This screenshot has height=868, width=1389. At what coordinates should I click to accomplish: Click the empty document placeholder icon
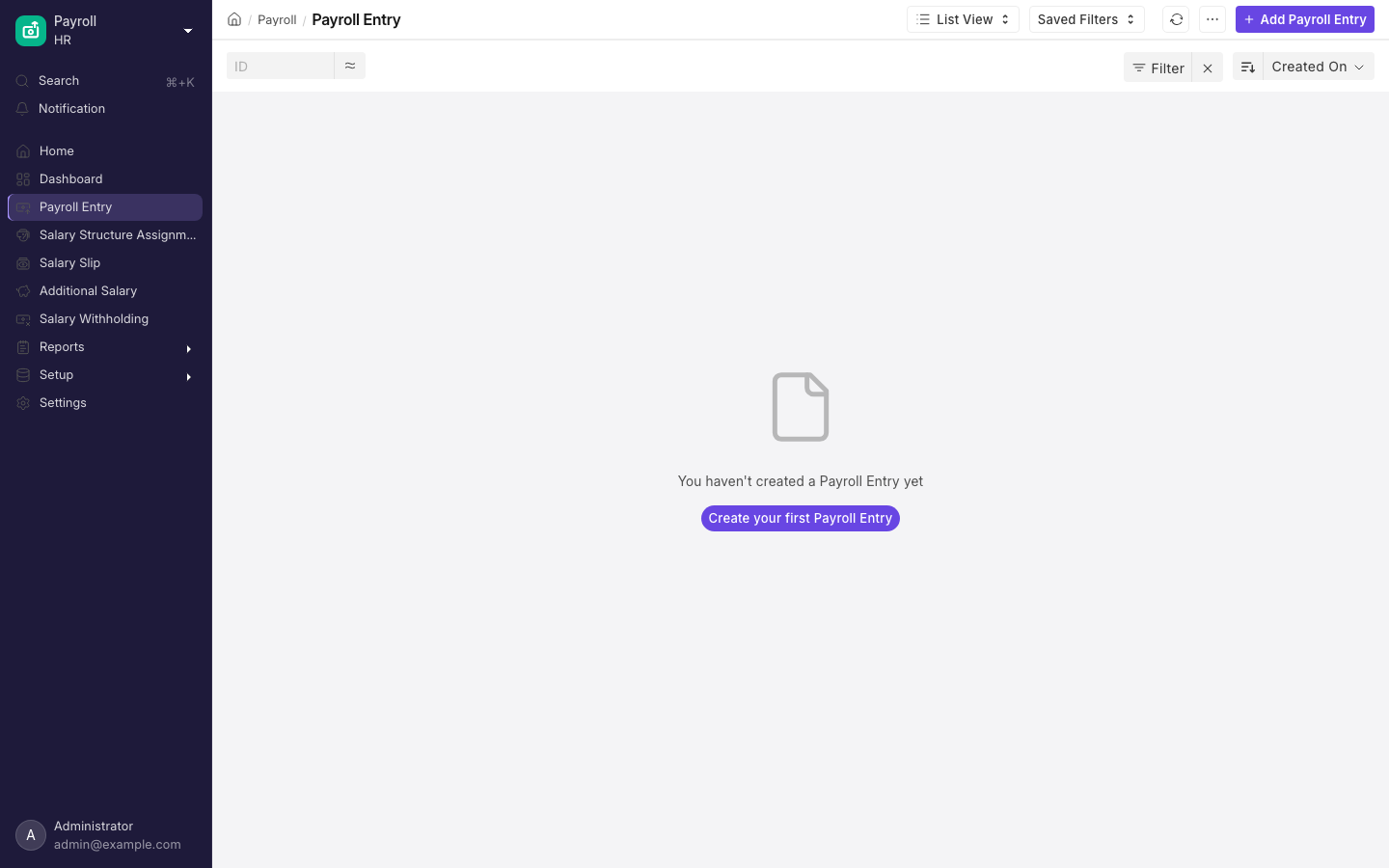[801, 407]
